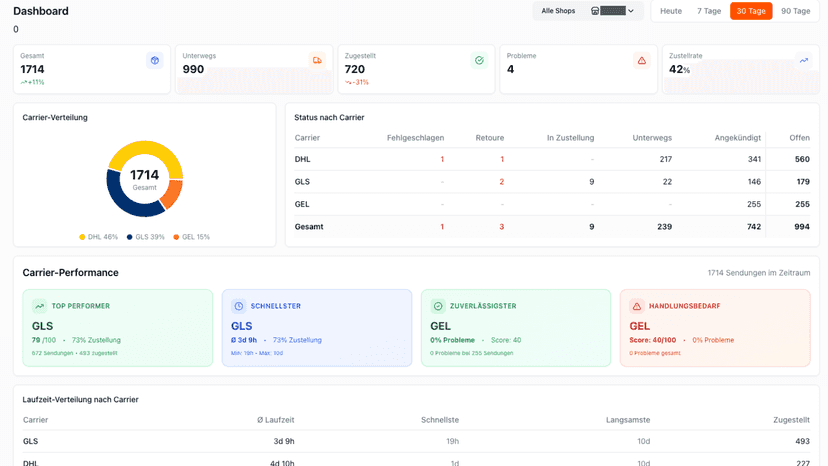The image size is (828, 466).
Task: Click the In Zustellung column header
Action: click(570, 138)
